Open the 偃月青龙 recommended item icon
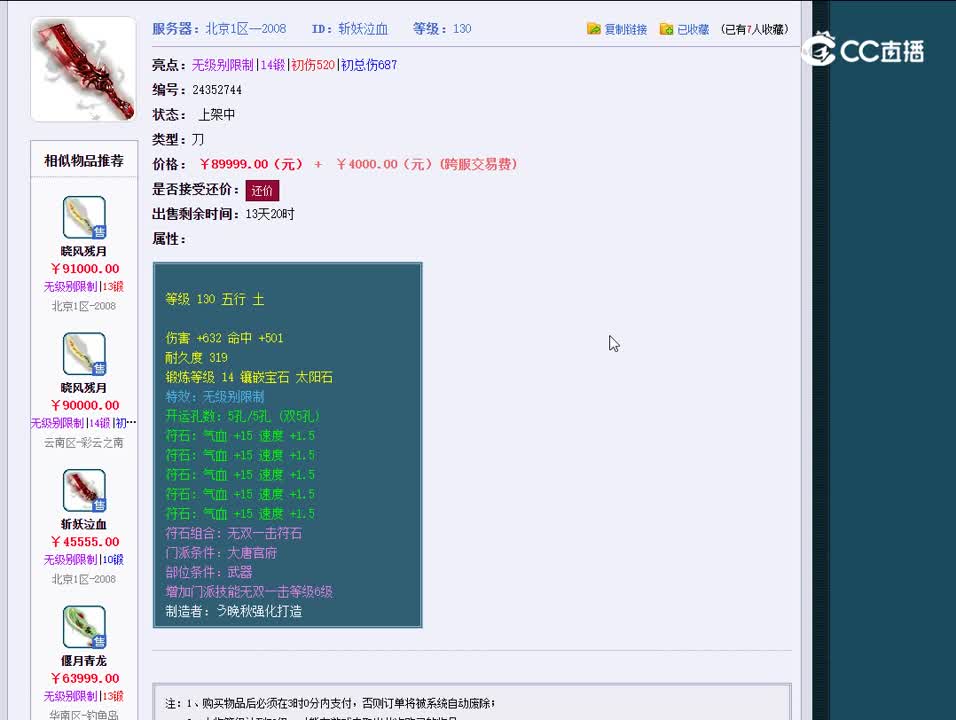 point(84,627)
